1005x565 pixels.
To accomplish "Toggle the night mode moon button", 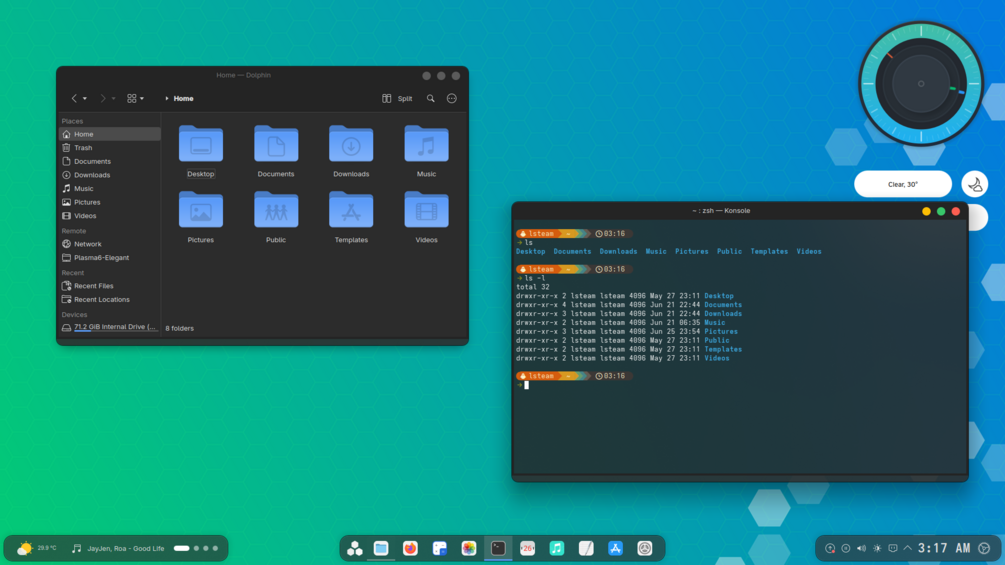I will [x=974, y=184].
